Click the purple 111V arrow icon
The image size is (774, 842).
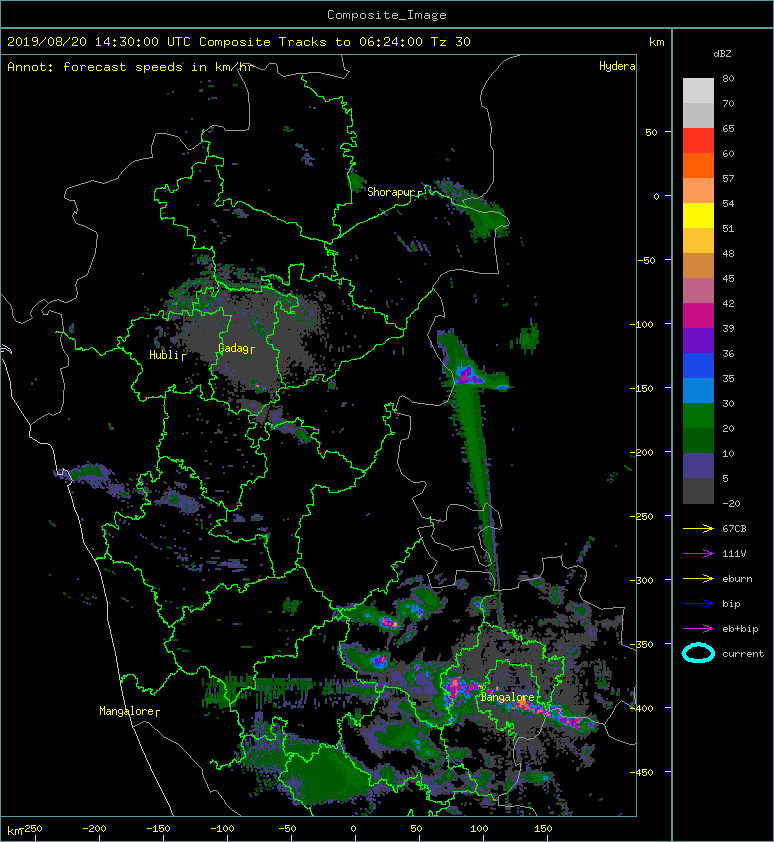698,554
